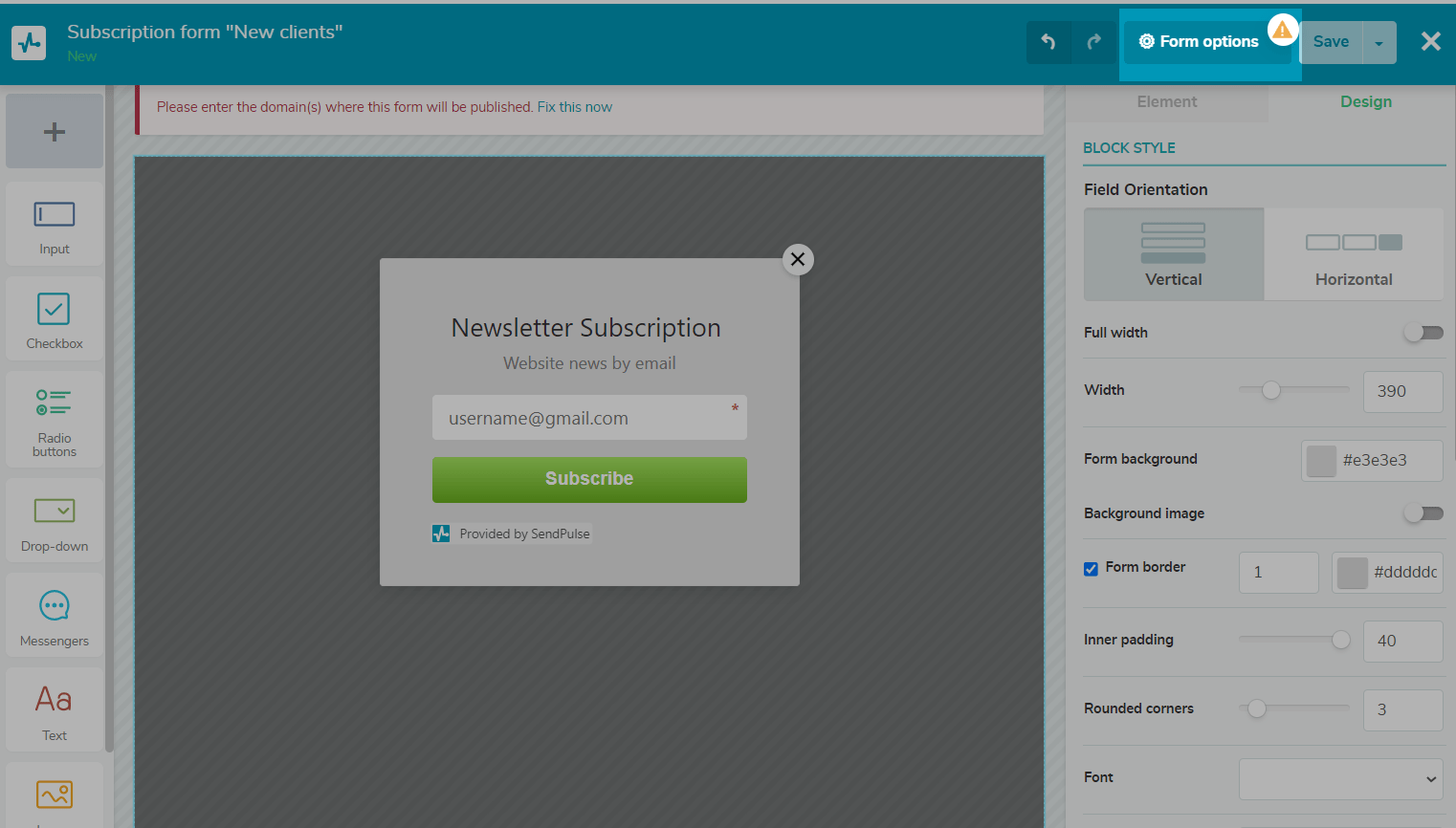Open the Font dropdown list
Viewport: 1456px width, 828px height.
point(1340,779)
